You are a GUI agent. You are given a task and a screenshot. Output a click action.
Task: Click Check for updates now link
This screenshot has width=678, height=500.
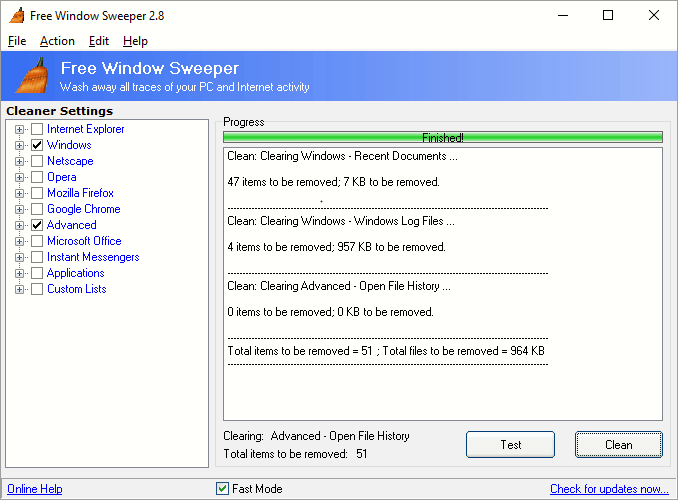(x=609, y=489)
